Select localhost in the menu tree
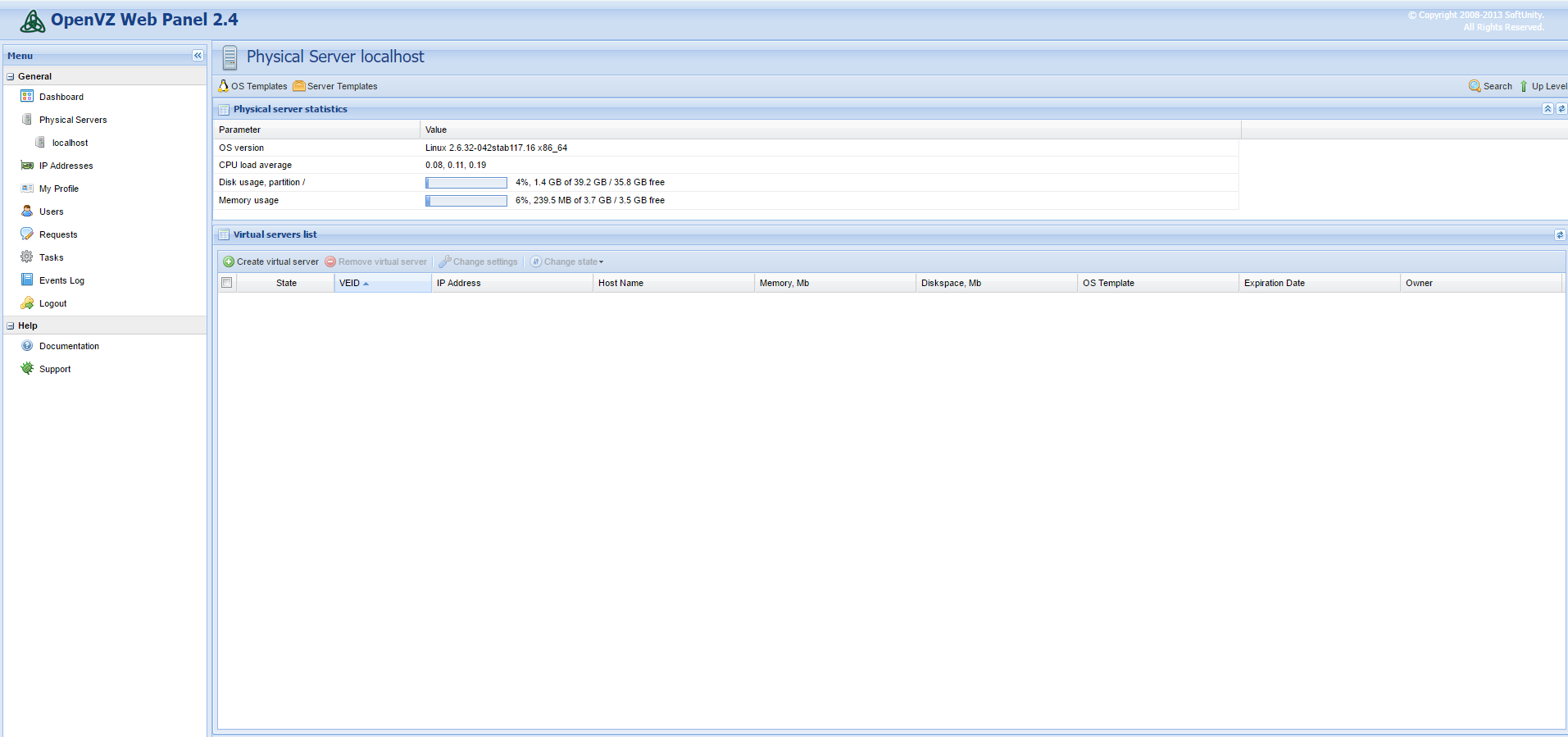Image resolution: width=1568 pixels, height=737 pixels. (x=70, y=143)
